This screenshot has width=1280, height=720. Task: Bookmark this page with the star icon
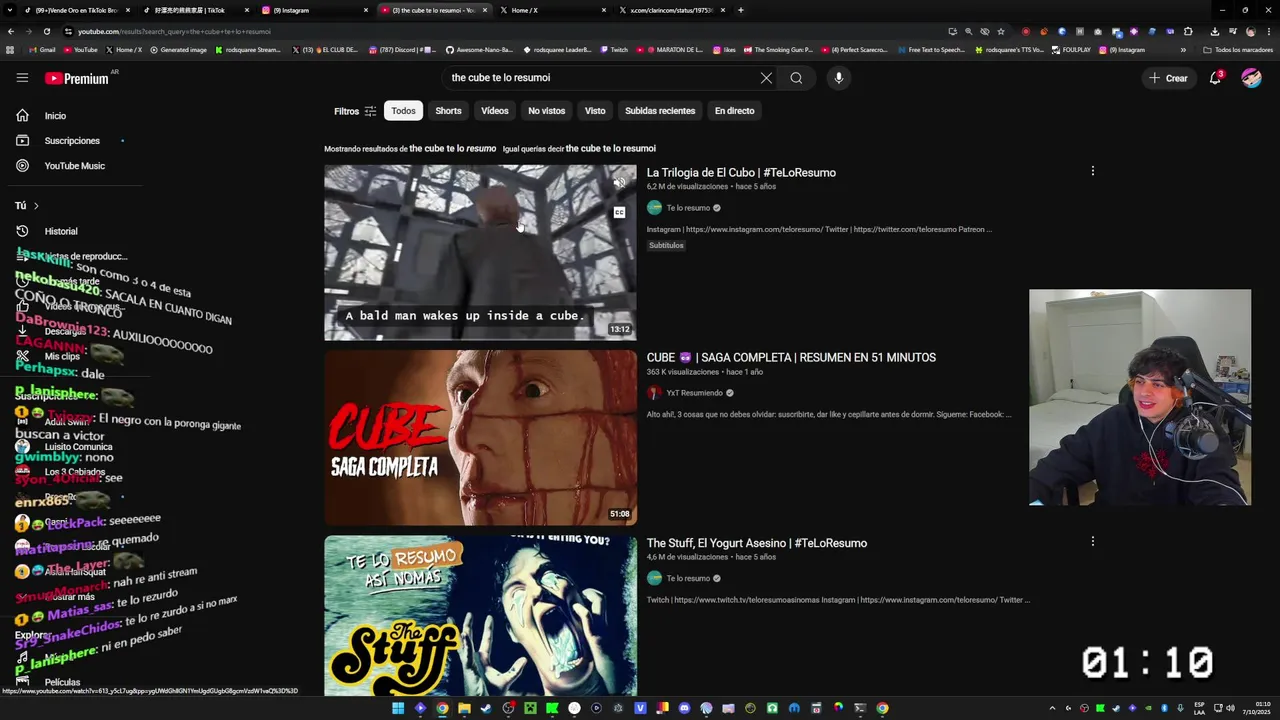(1000, 31)
